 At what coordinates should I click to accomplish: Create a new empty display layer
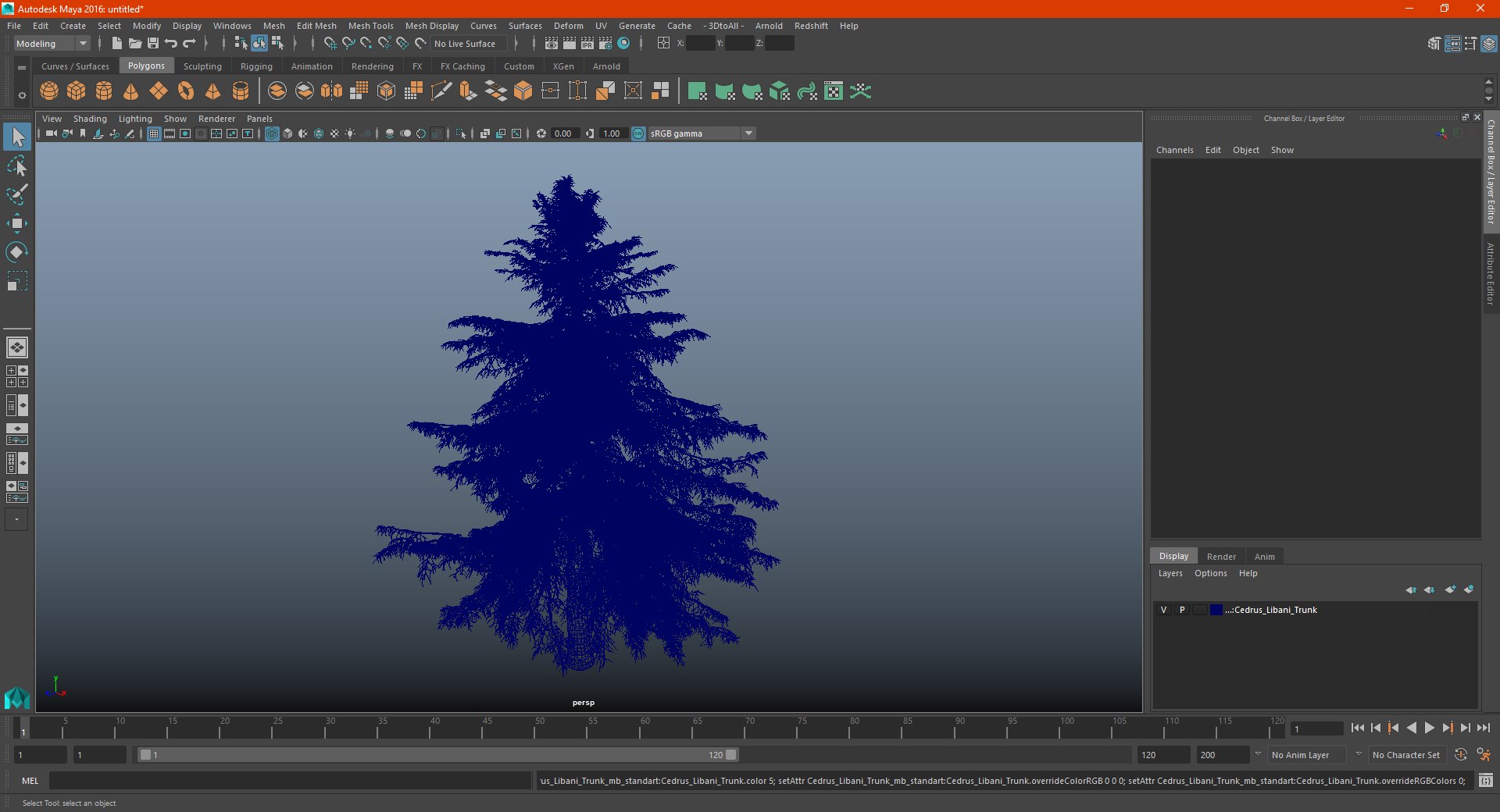(x=1451, y=589)
